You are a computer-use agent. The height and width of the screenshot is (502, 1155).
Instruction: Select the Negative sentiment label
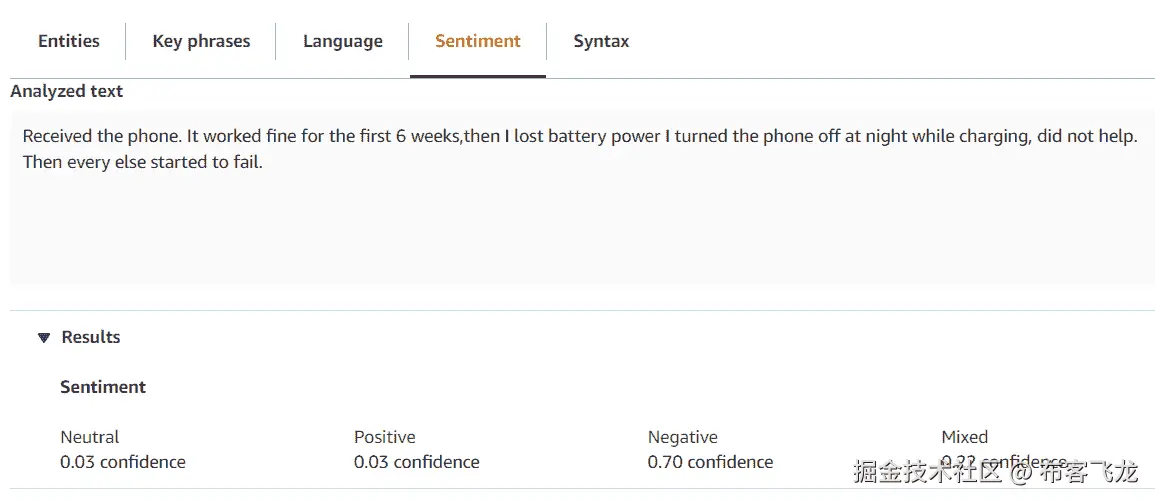[683, 437]
